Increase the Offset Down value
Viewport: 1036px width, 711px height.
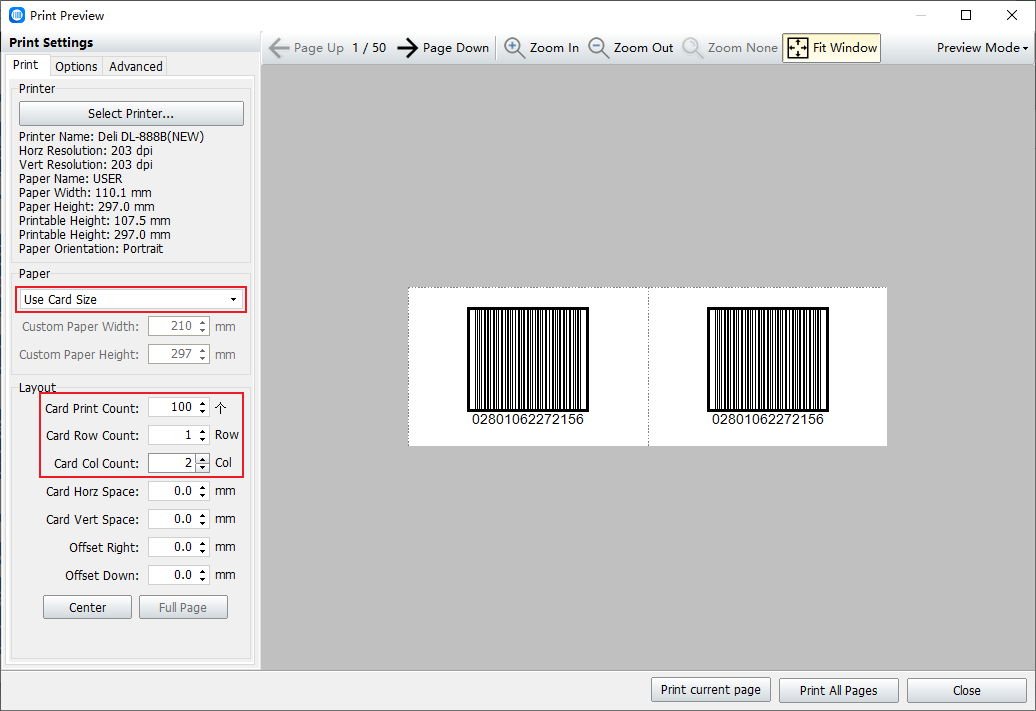(x=203, y=571)
